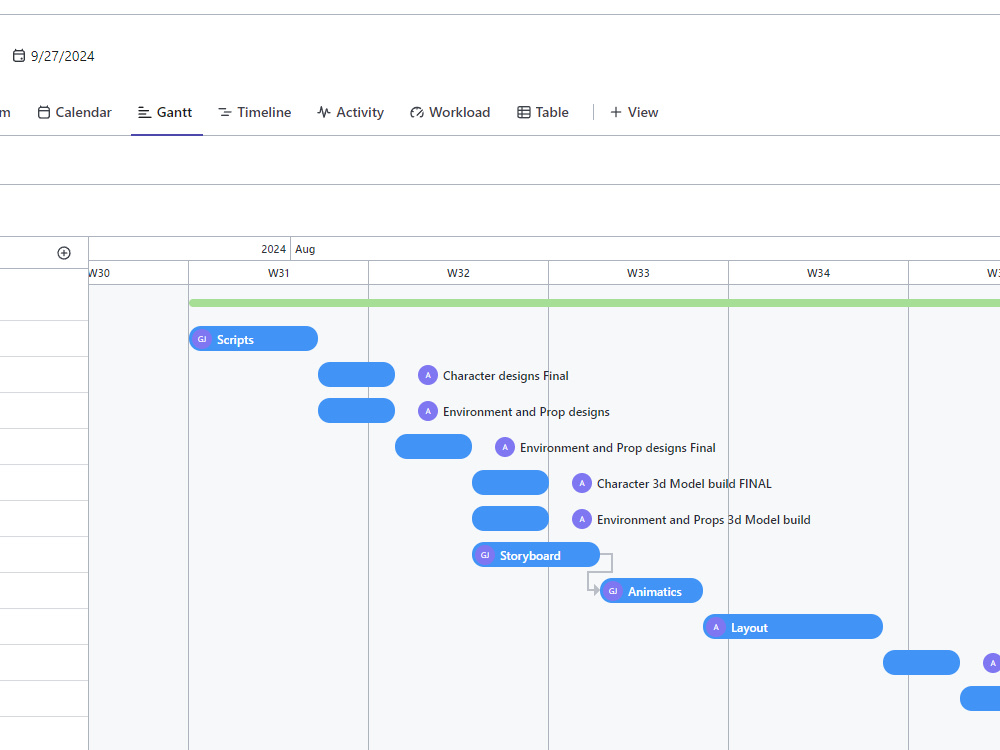
Task: Click the W31 week header
Action: click(279, 273)
